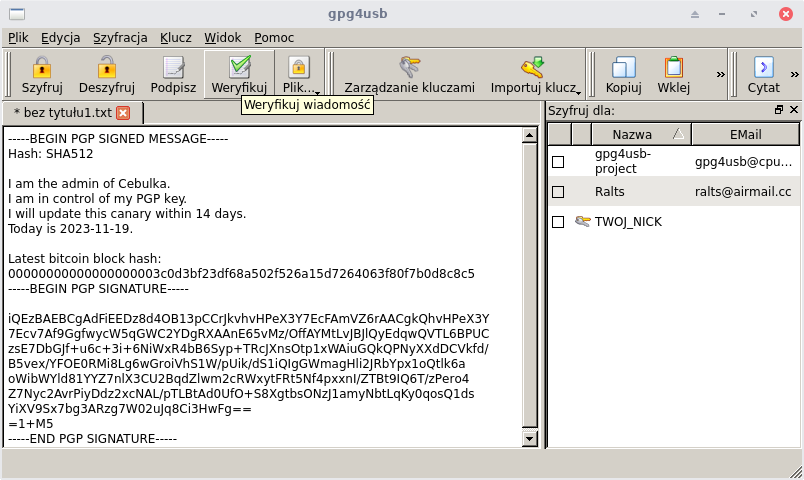Select gpg4usb-project name in key list

point(622,161)
